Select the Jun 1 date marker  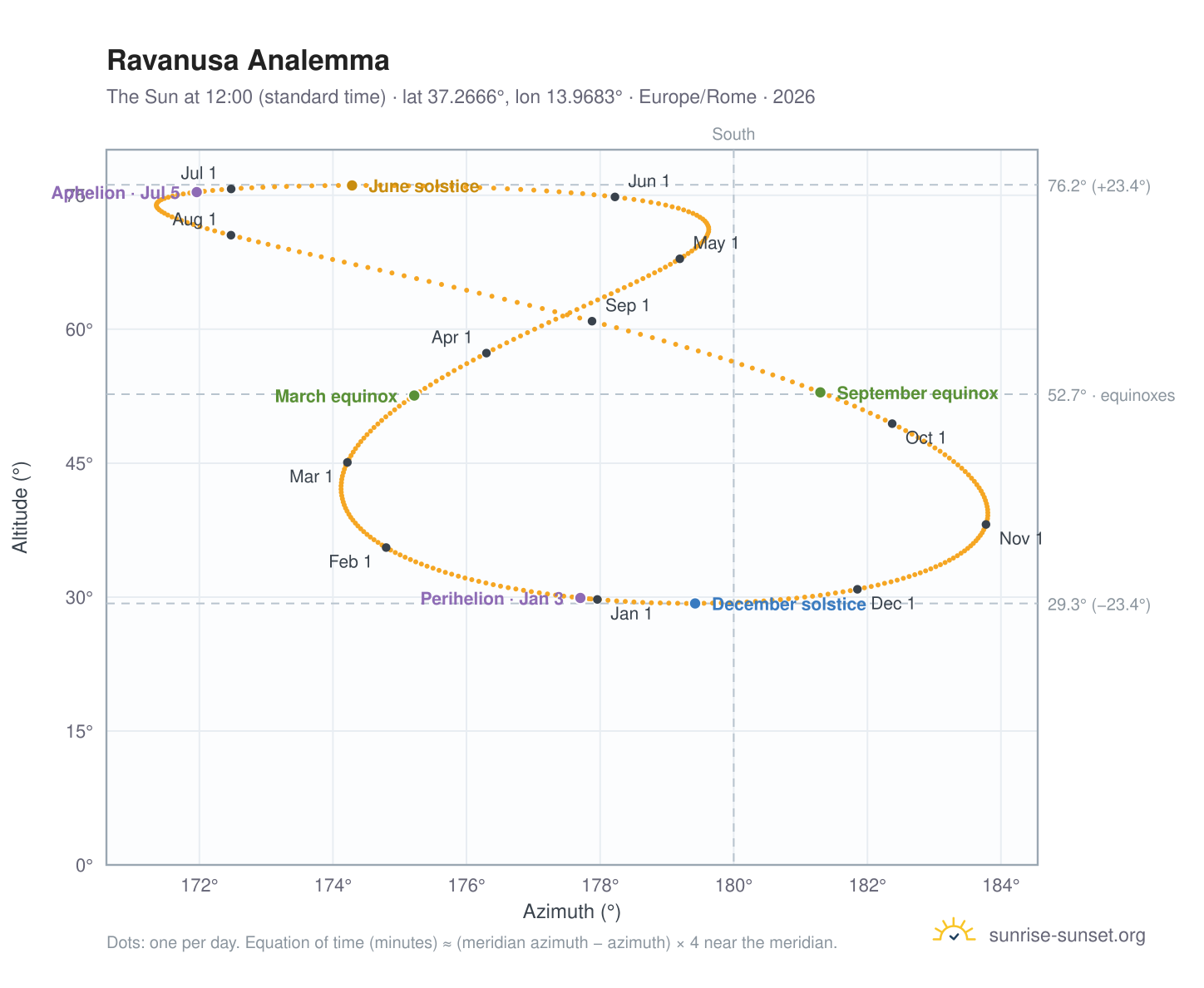coord(614,197)
